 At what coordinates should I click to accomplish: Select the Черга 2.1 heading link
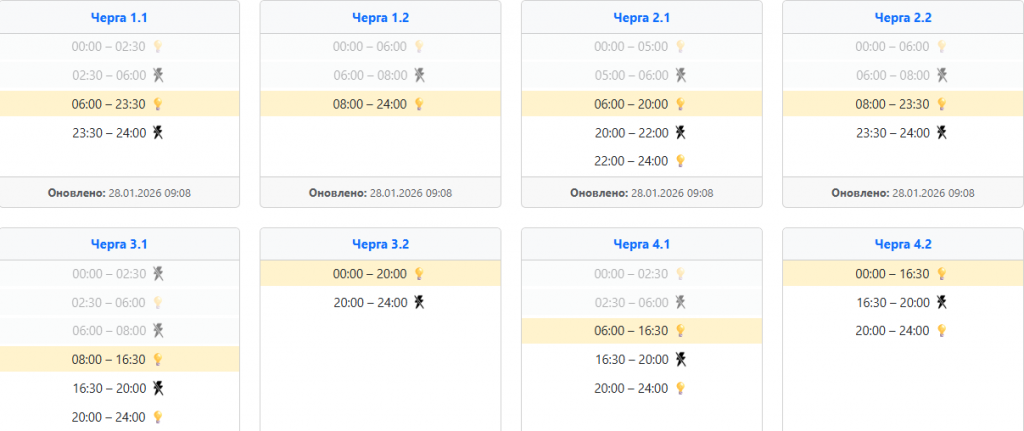click(x=641, y=17)
